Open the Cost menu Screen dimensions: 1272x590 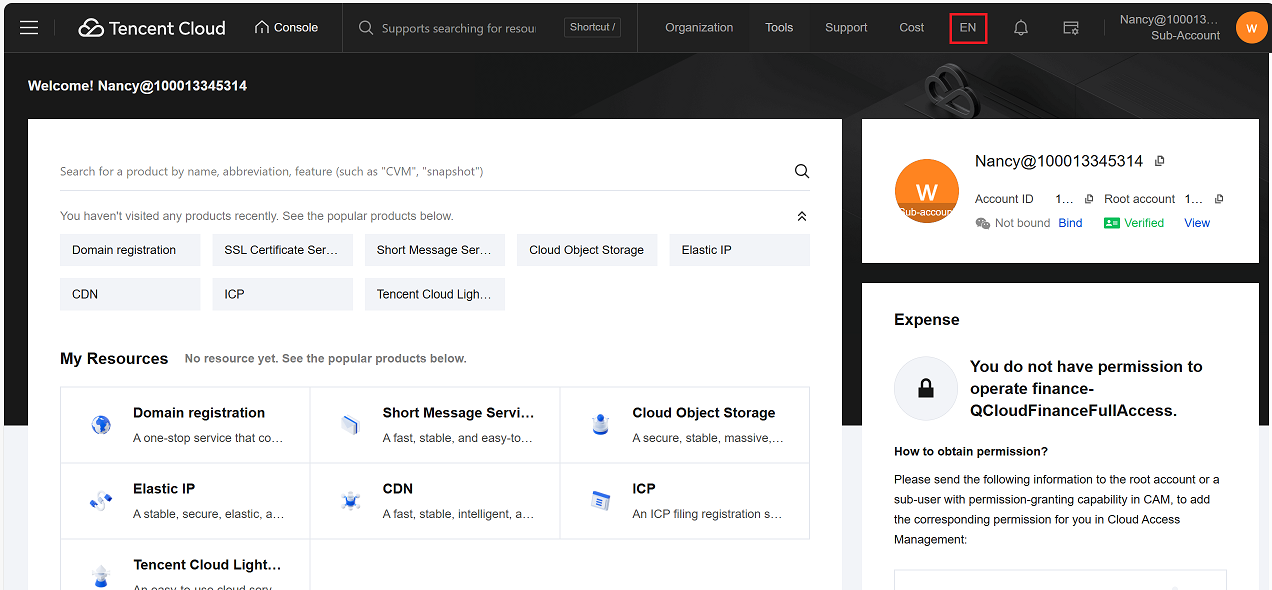pos(912,27)
